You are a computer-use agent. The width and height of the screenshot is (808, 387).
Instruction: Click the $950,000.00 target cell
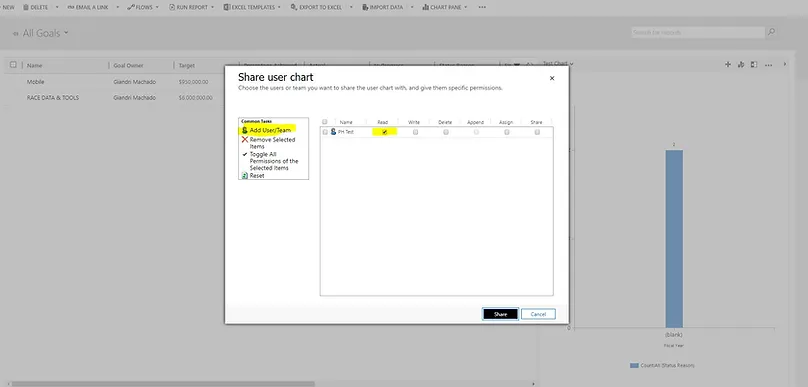193,82
